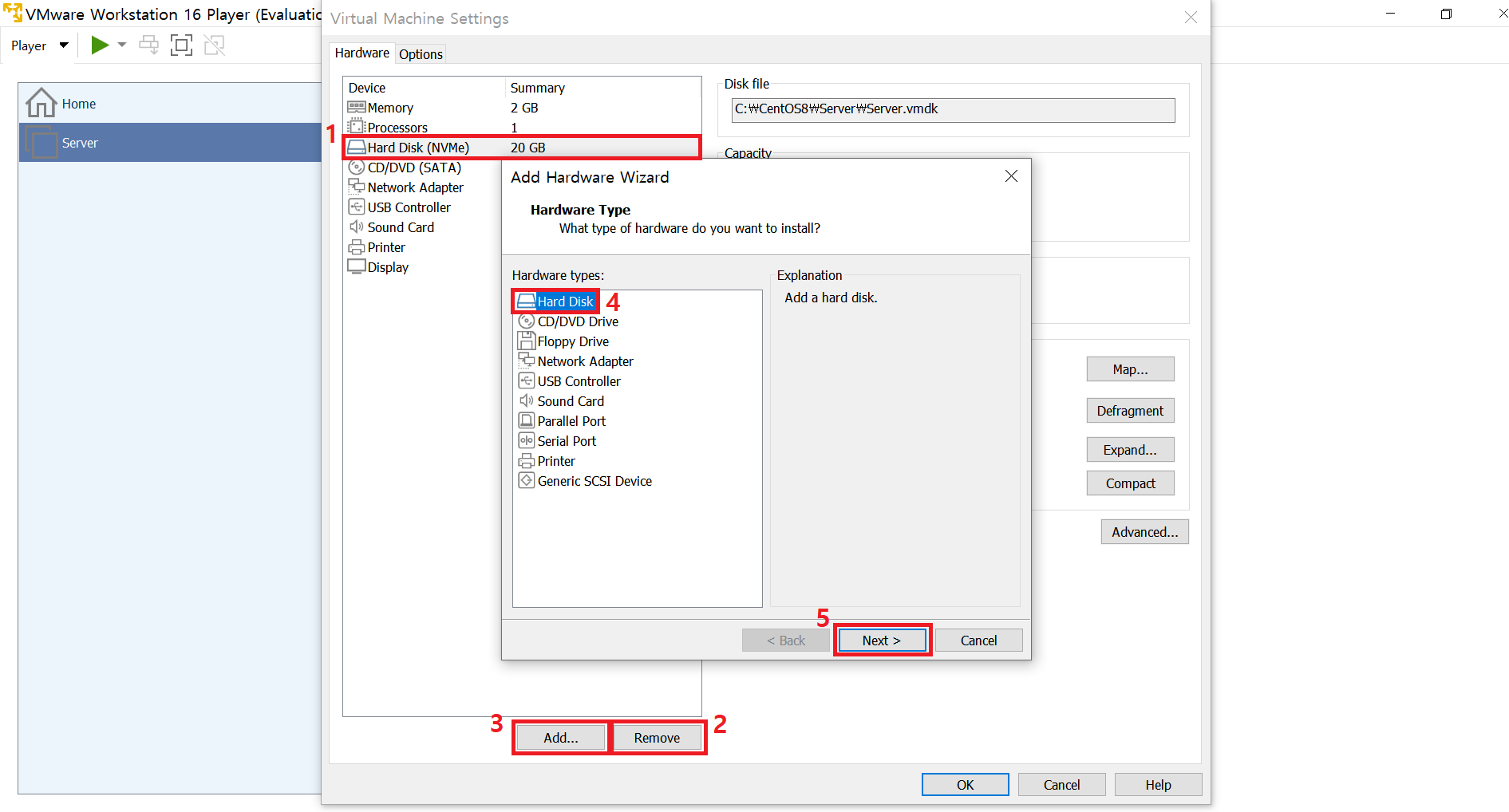Click the Remove button
The height and width of the screenshot is (812, 1509).
pyautogui.click(x=658, y=737)
